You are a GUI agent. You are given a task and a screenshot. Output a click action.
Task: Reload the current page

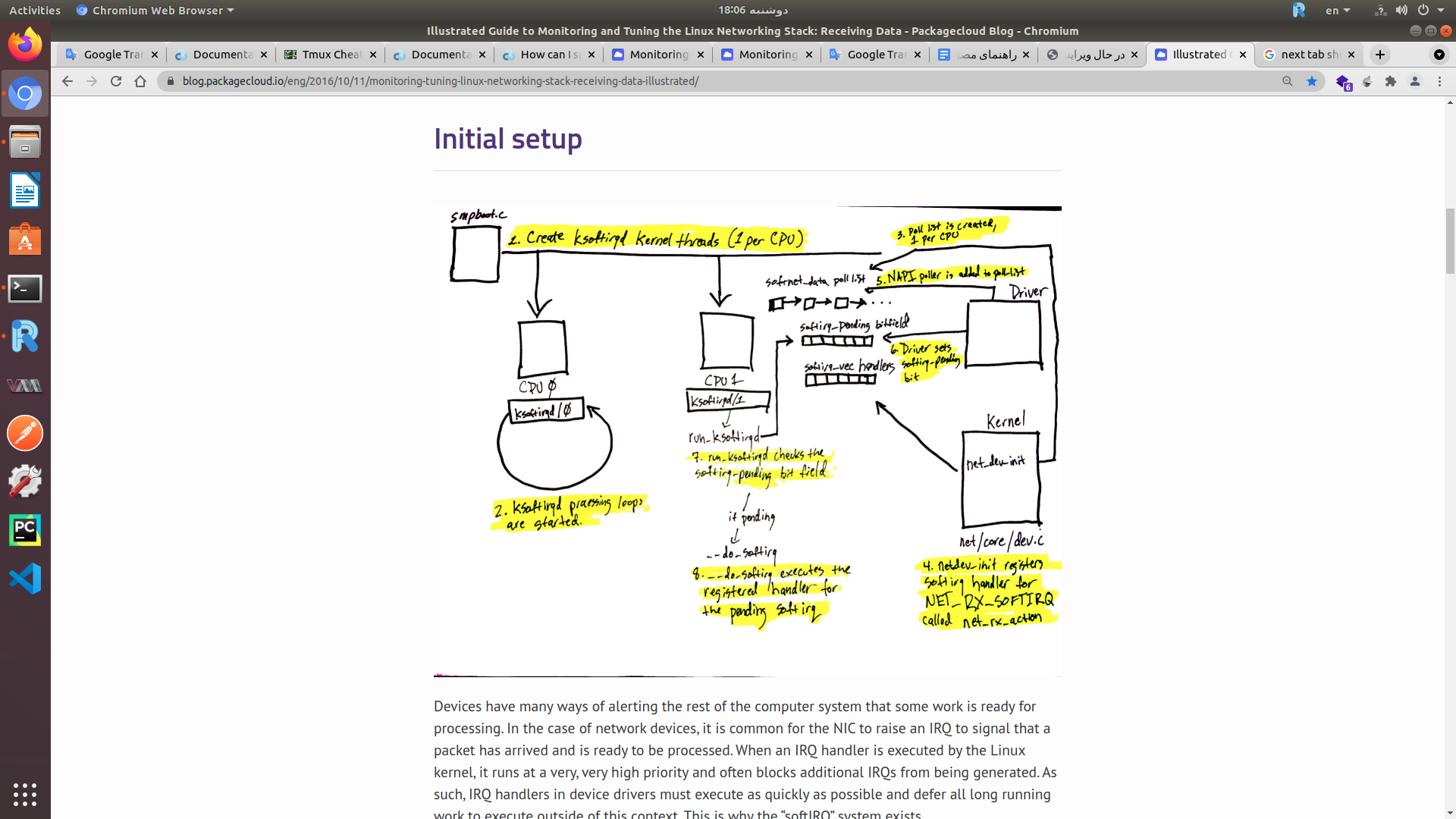coord(116,81)
